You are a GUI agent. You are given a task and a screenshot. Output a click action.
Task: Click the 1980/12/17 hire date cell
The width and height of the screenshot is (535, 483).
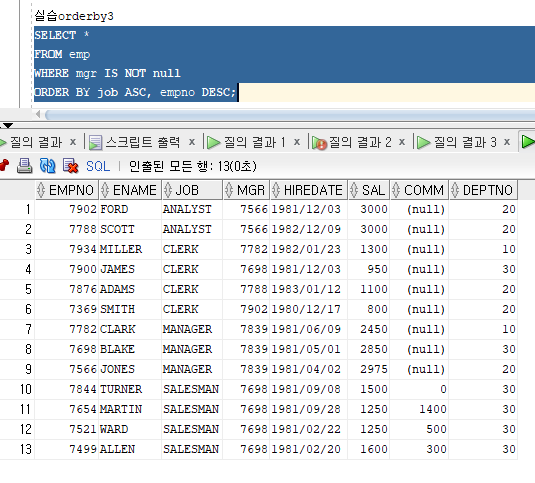[x=309, y=309]
